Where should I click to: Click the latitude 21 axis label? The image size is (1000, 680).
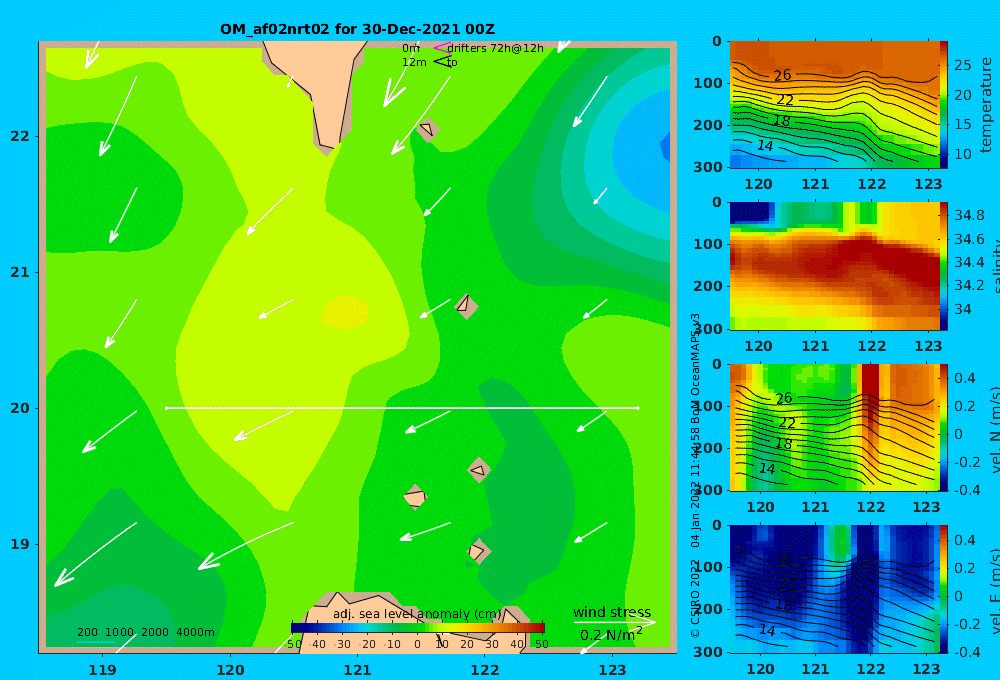(x=20, y=272)
